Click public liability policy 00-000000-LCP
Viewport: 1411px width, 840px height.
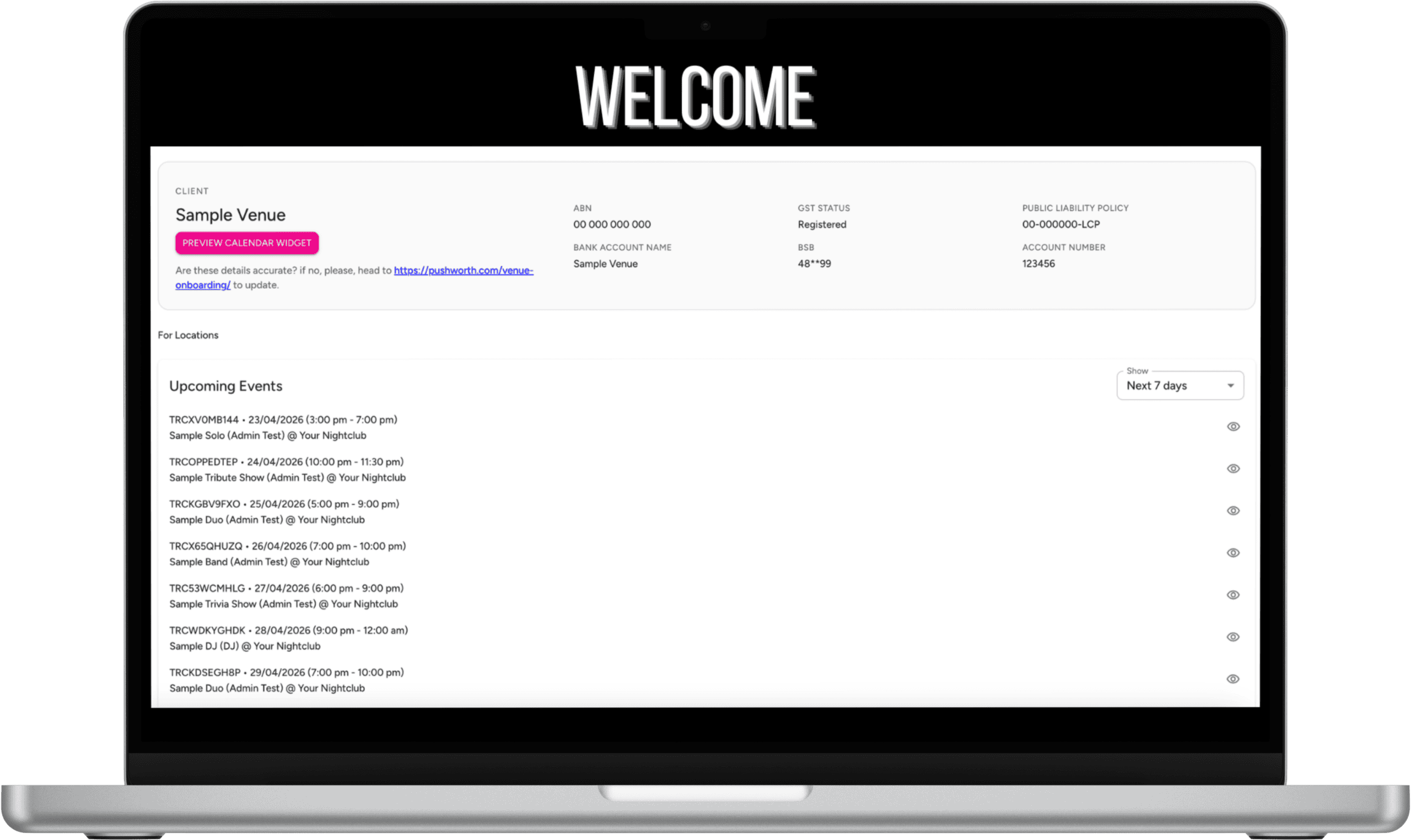(x=1060, y=224)
